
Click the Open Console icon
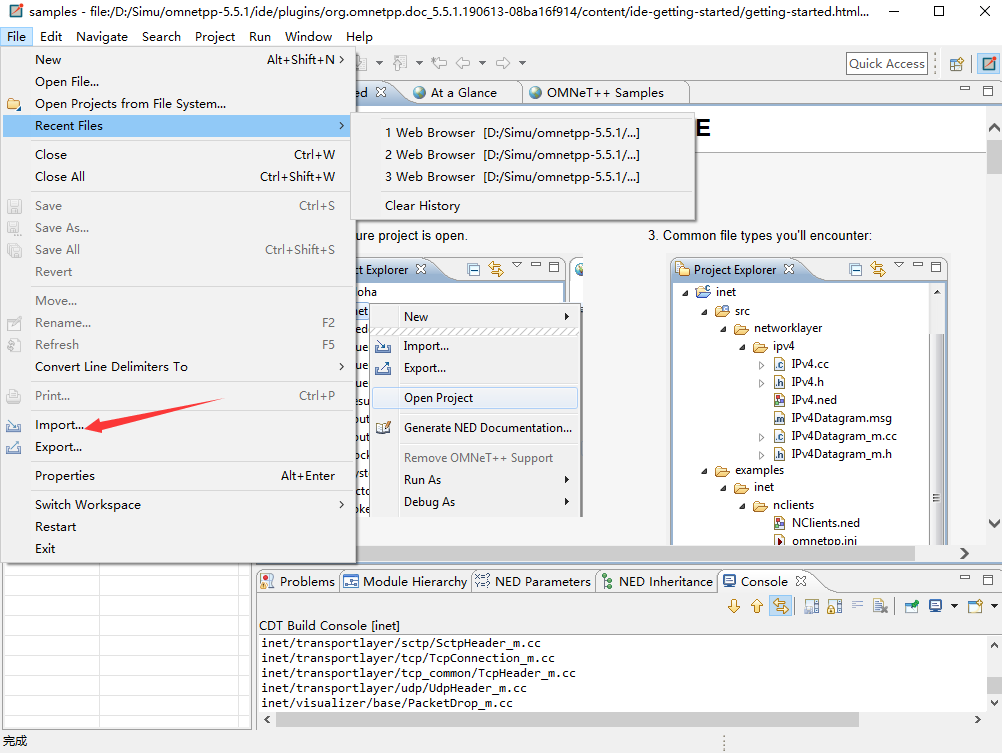(975, 606)
